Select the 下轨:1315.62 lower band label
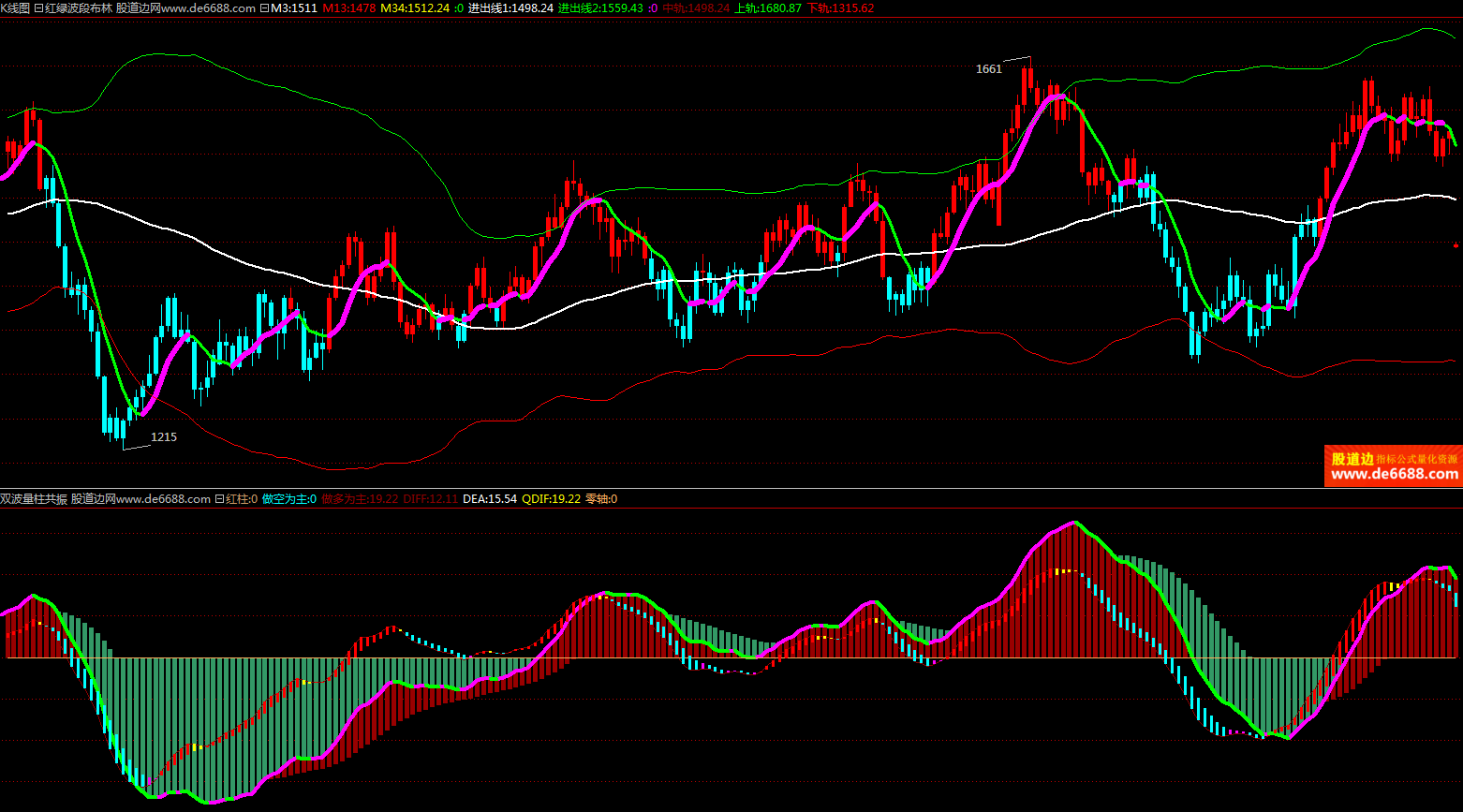Viewport: 1463px width, 812px height. [840, 7]
